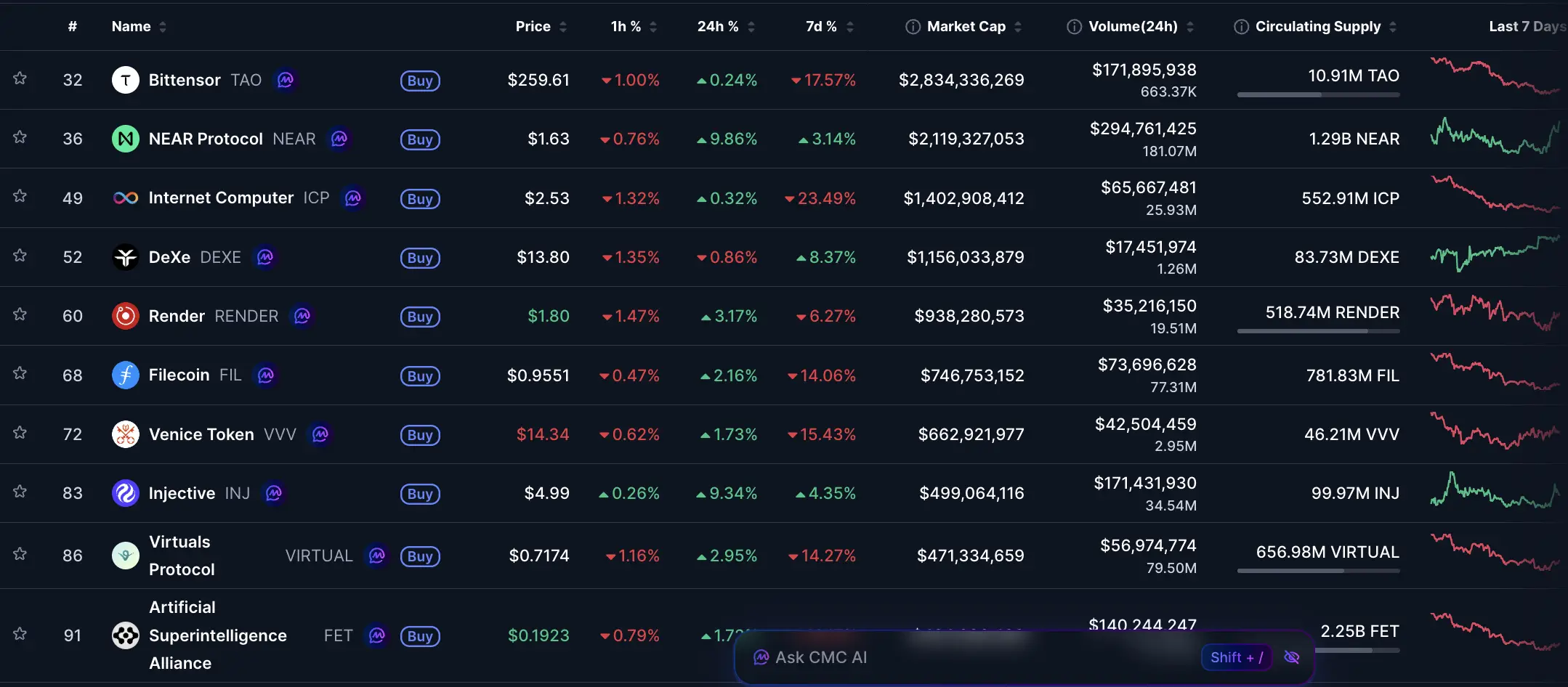
Task: Sort table by Market Cap column
Action: point(974,27)
